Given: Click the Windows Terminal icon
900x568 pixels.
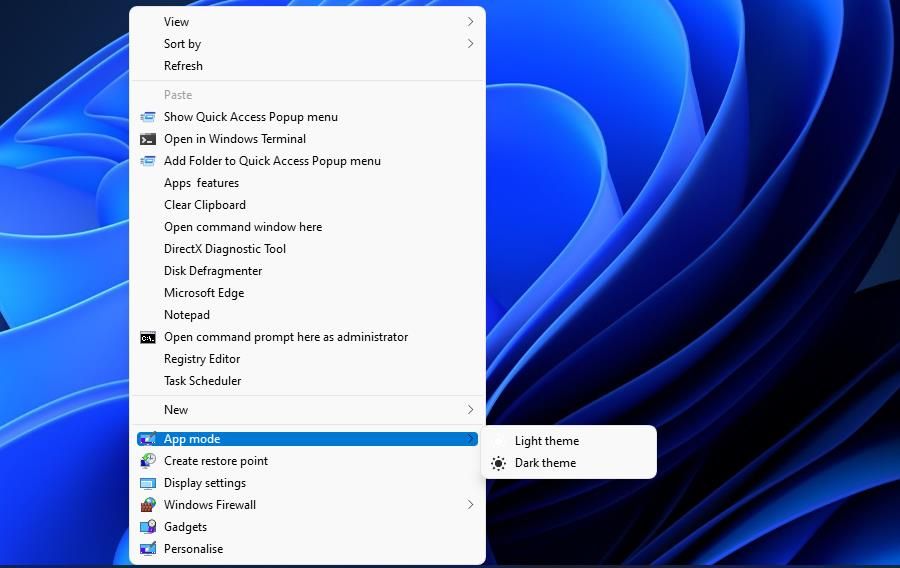Looking at the screenshot, I should tap(148, 139).
